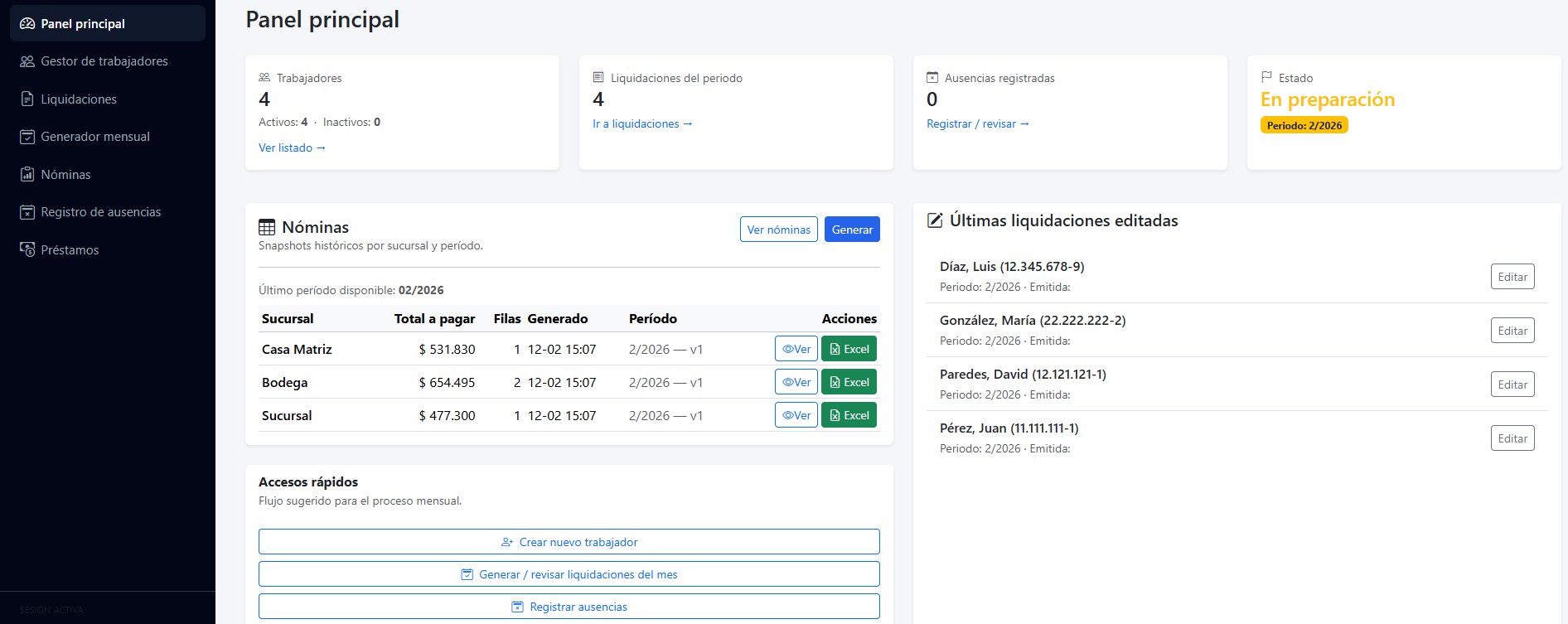The width and height of the screenshot is (1568, 624).
Task: Export Casa Matriz payroll to Excel
Action: pyautogui.click(x=849, y=349)
